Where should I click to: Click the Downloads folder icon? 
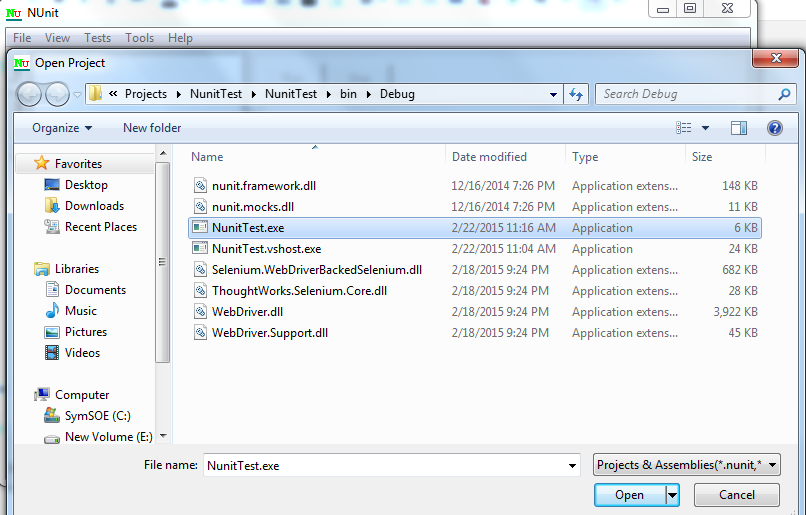click(52, 206)
